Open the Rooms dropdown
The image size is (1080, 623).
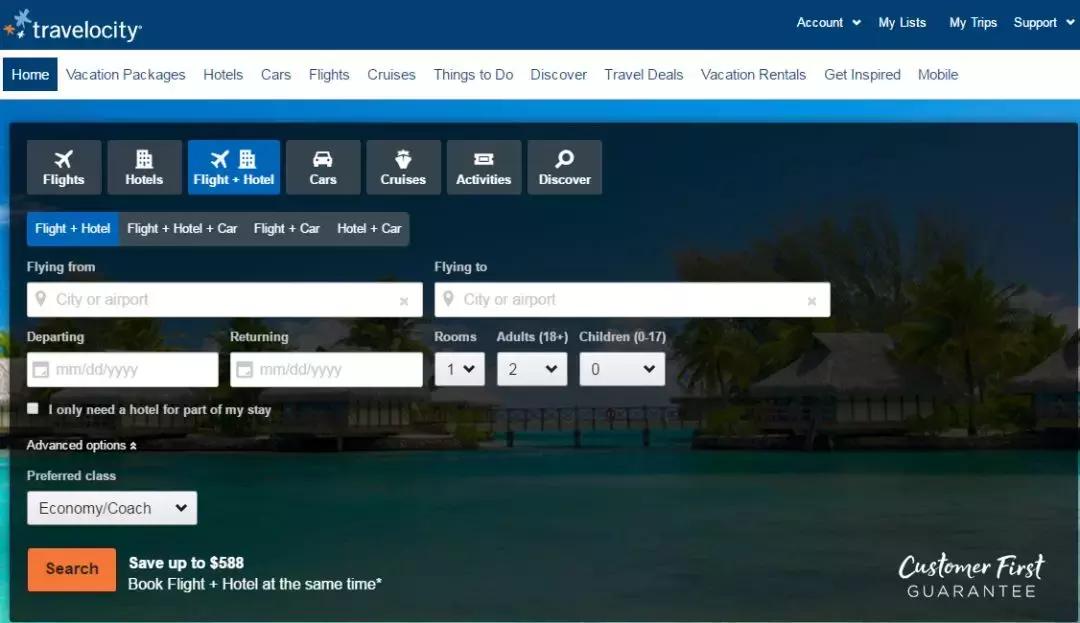(459, 369)
